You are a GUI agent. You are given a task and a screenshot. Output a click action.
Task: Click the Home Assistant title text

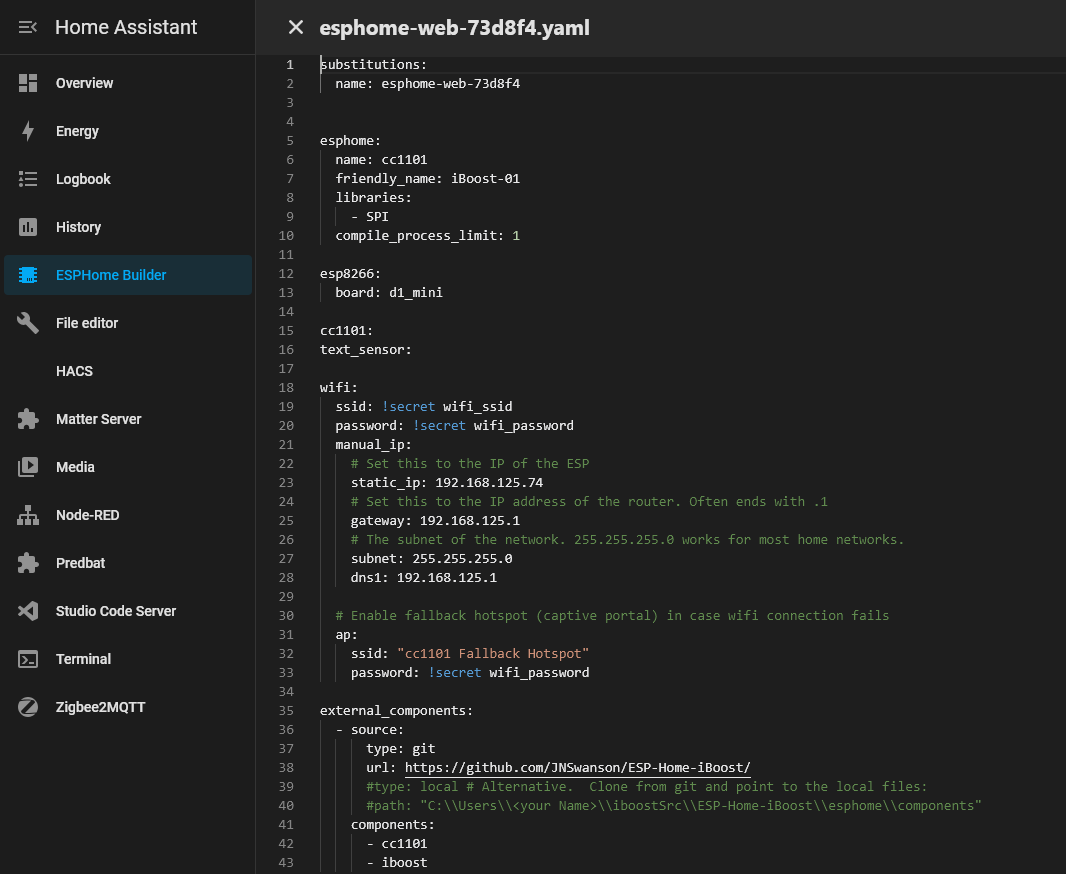pos(126,27)
